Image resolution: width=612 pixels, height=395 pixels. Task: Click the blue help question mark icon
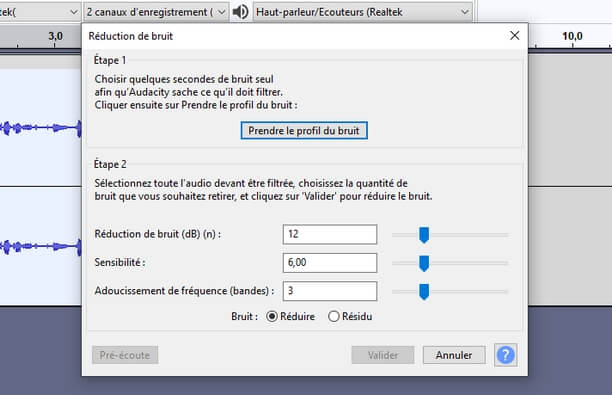505,355
